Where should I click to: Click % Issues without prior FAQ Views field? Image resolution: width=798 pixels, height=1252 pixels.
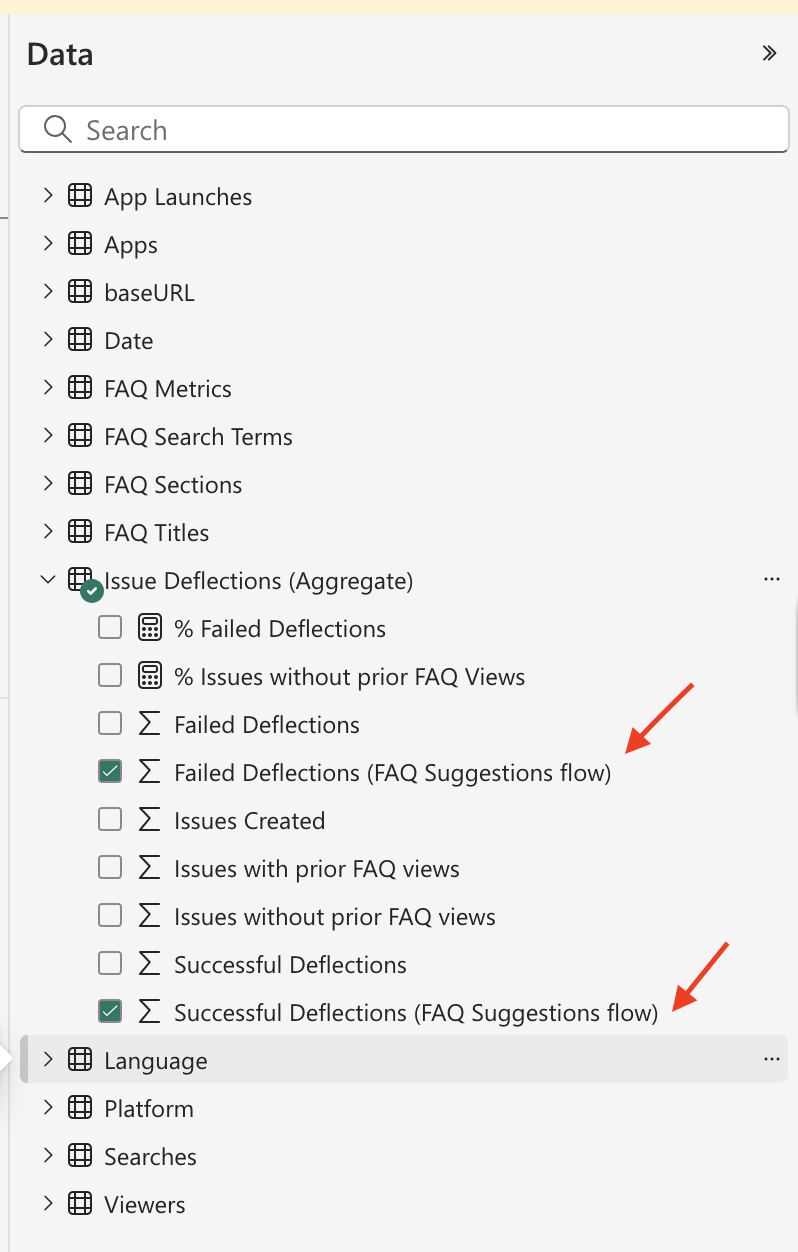click(349, 677)
